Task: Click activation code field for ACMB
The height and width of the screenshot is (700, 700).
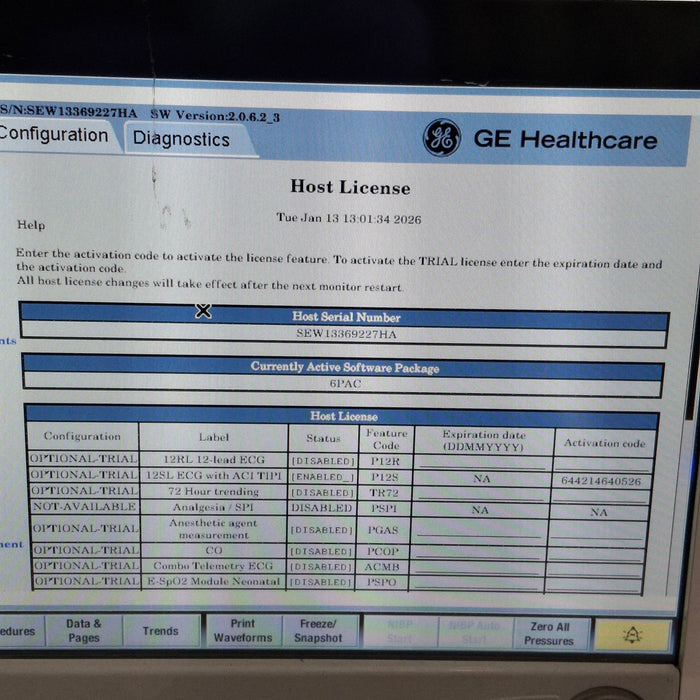Action: pos(595,570)
